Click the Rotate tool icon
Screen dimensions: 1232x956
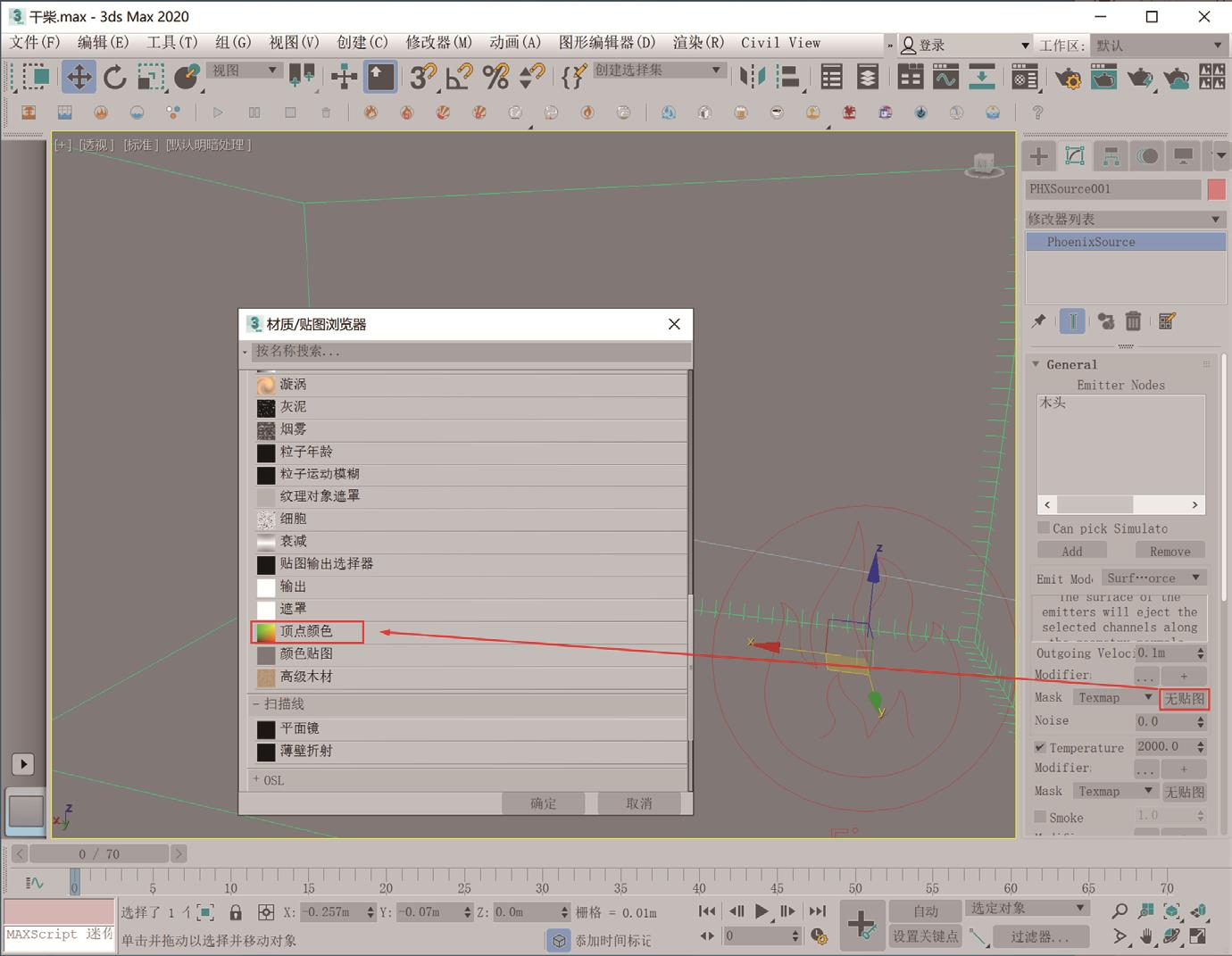click(115, 78)
